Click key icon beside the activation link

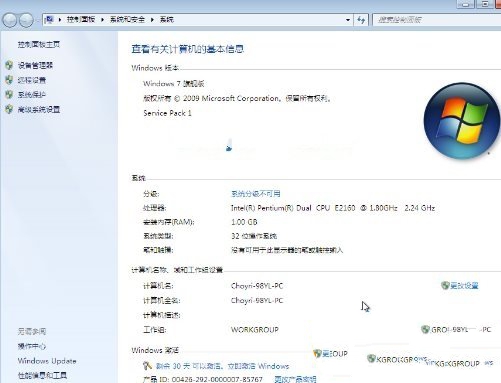point(147,366)
